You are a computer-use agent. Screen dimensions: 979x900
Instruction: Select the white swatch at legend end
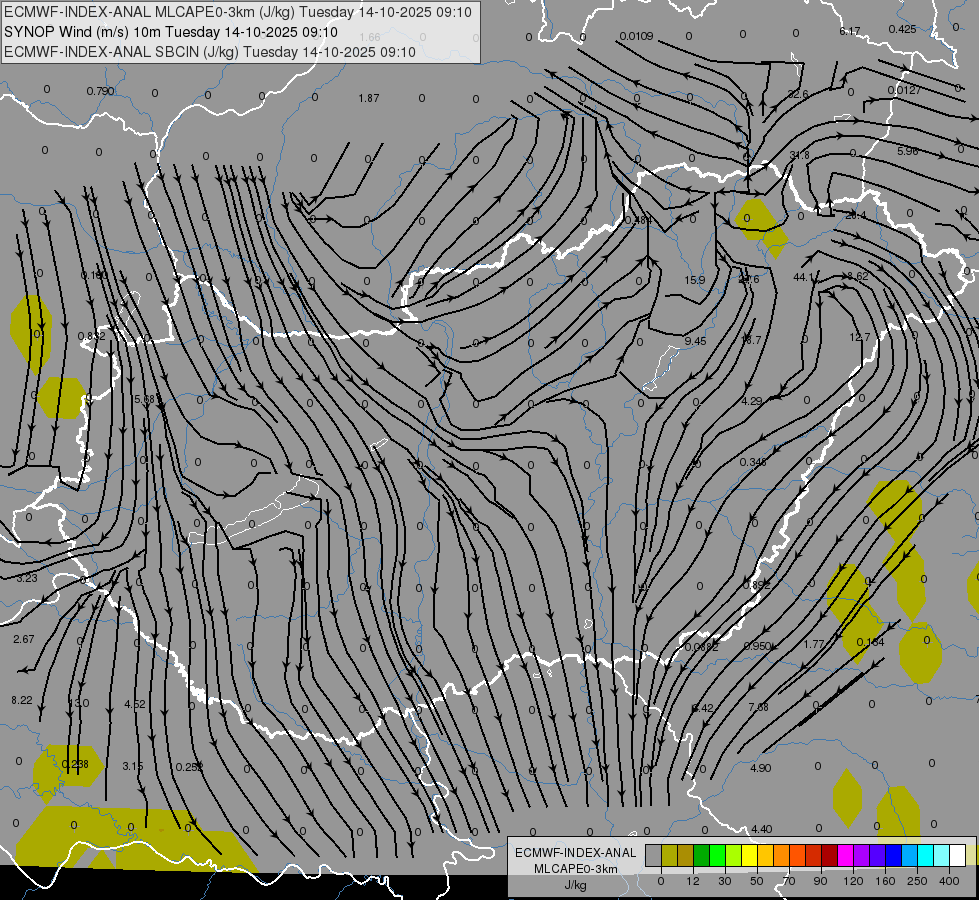957,856
